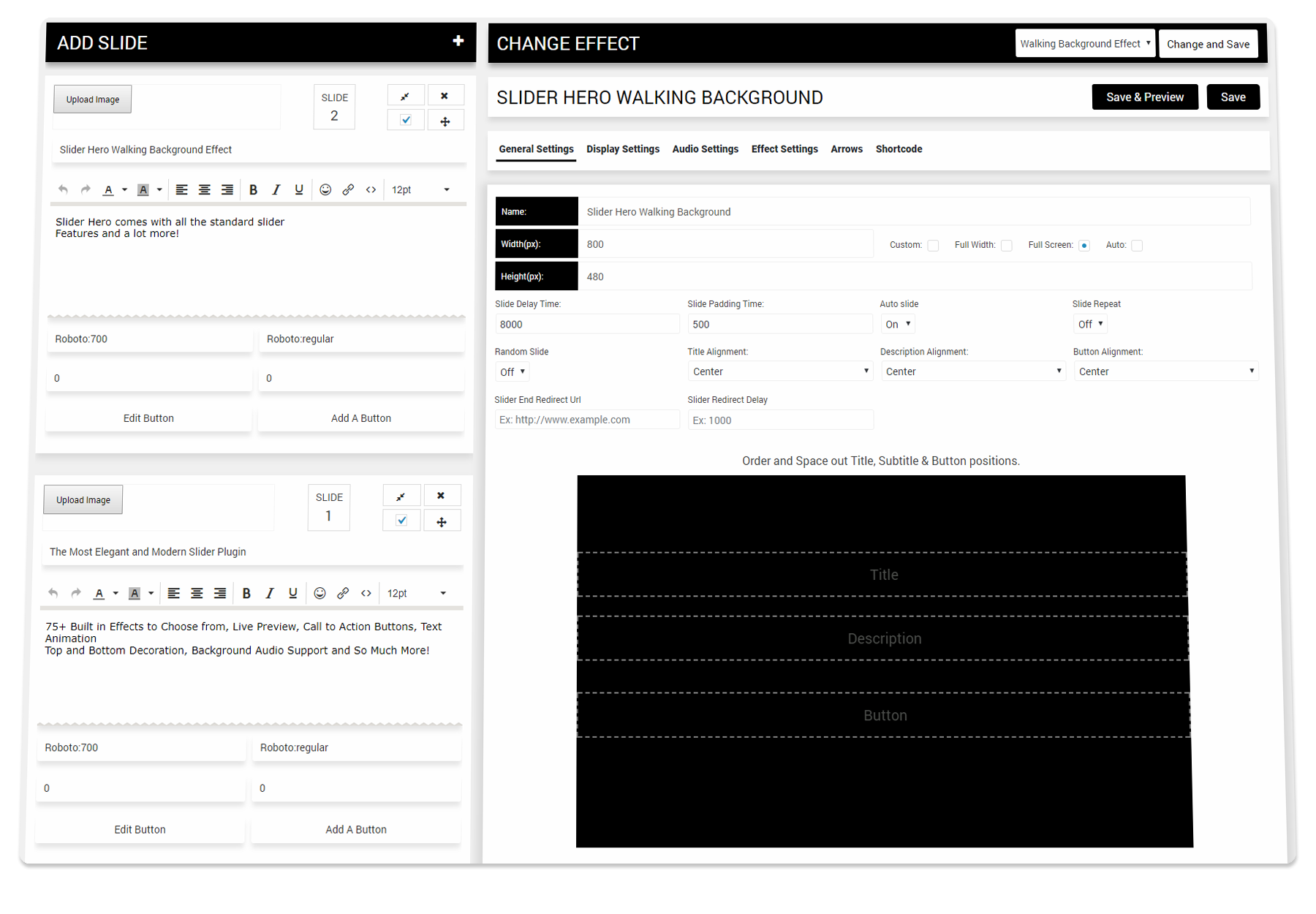Open source code view in slide 2 editor
Viewport: 1316px width, 914px height.
(x=371, y=189)
